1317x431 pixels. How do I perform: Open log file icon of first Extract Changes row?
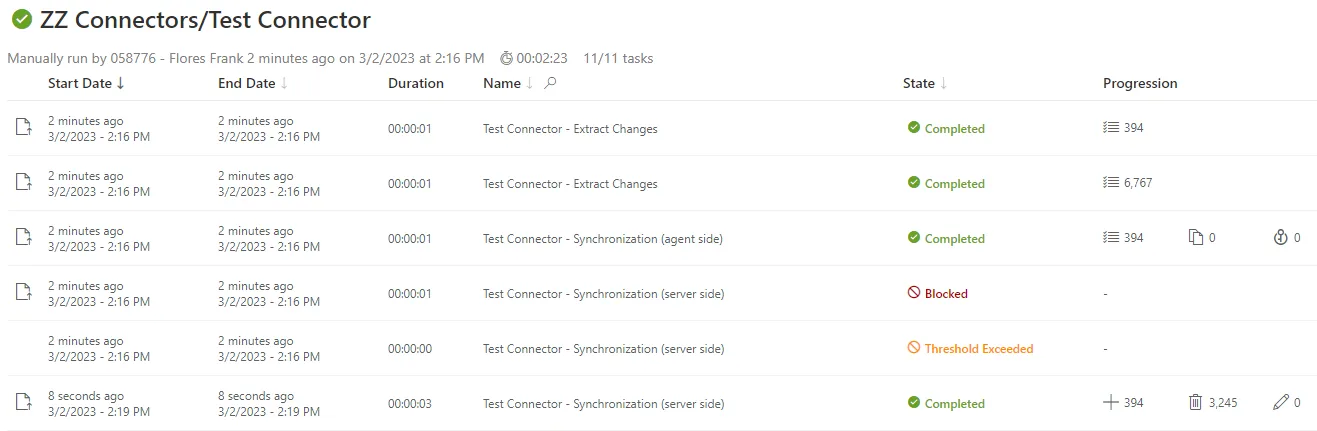click(23, 128)
